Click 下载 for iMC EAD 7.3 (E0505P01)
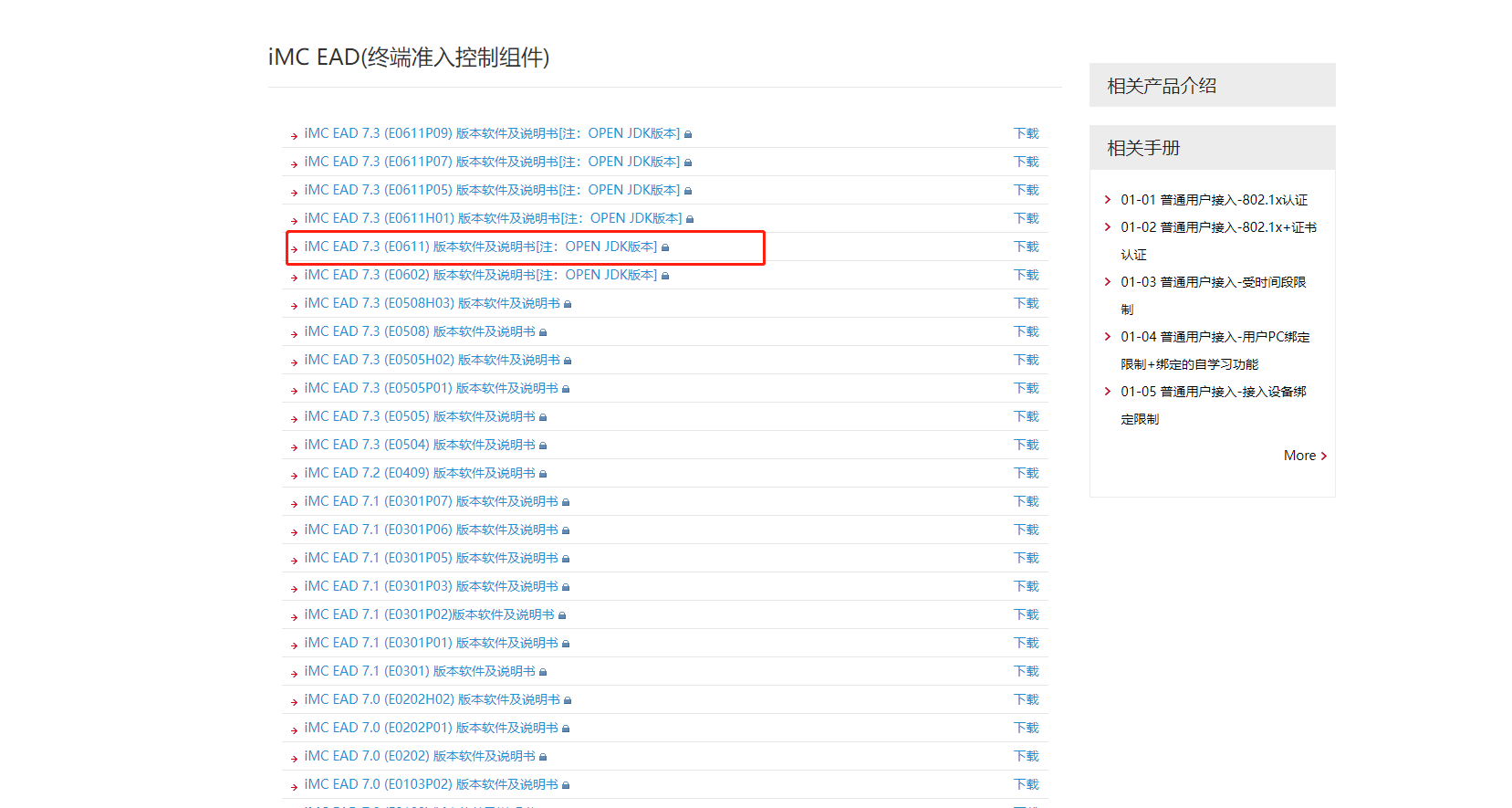This screenshot has height=808, width=1512. pyautogui.click(x=1027, y=388)
